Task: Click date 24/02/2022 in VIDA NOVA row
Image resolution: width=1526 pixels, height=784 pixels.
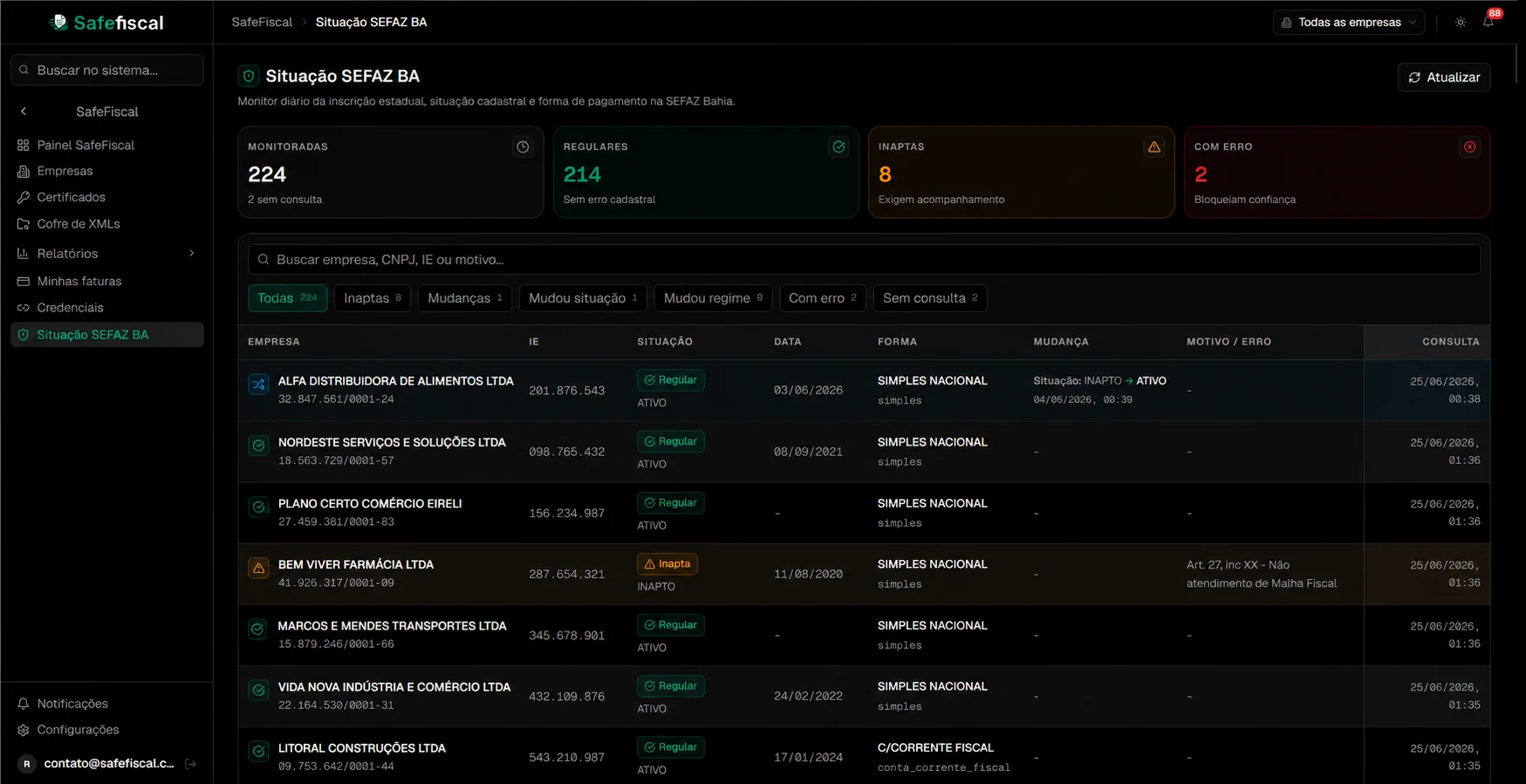Action: click(808, 697)
